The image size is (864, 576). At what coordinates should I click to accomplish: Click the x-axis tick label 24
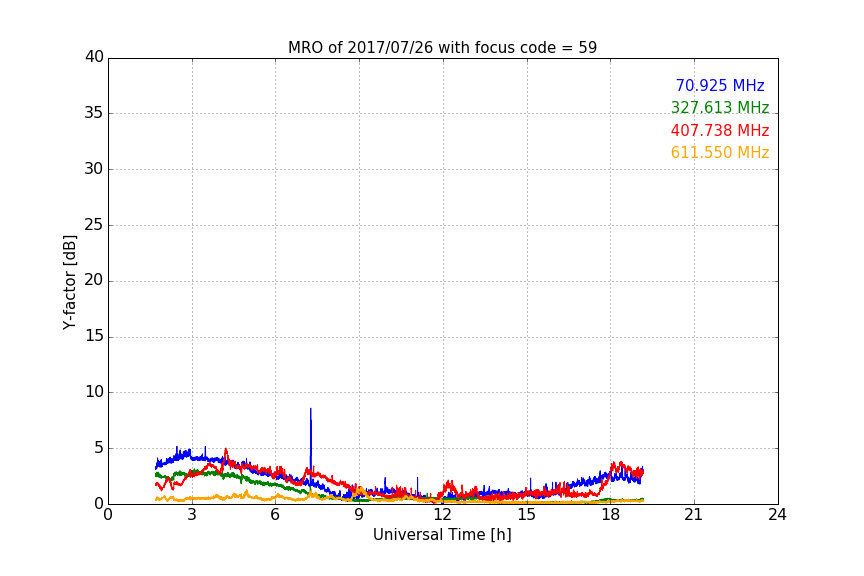pyautogui.click(x=778, y=515)
